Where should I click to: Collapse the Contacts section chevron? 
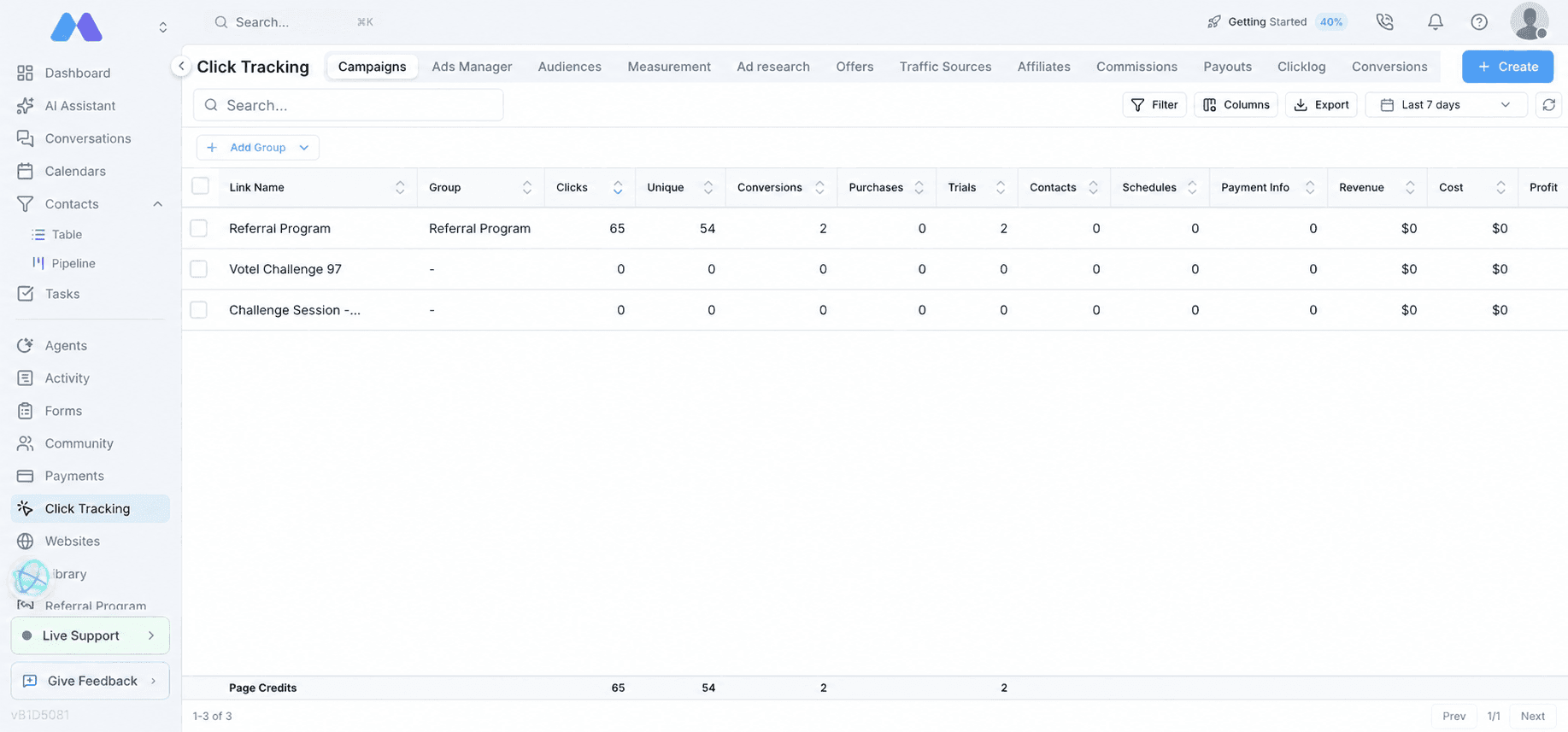coord(157,204)
